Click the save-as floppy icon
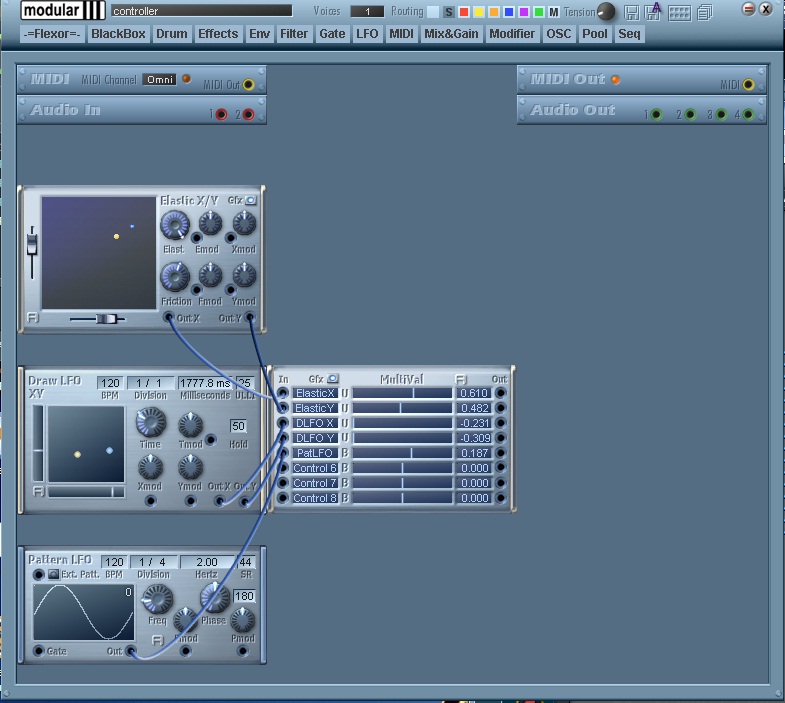This screenshot has height=703, width=785. pyautogui.click(x=653, y=12)
